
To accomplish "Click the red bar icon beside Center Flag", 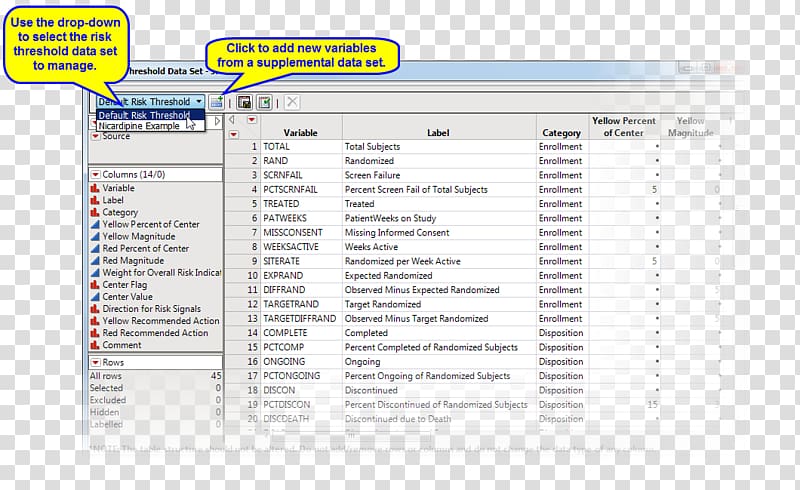I will point(95,285).
